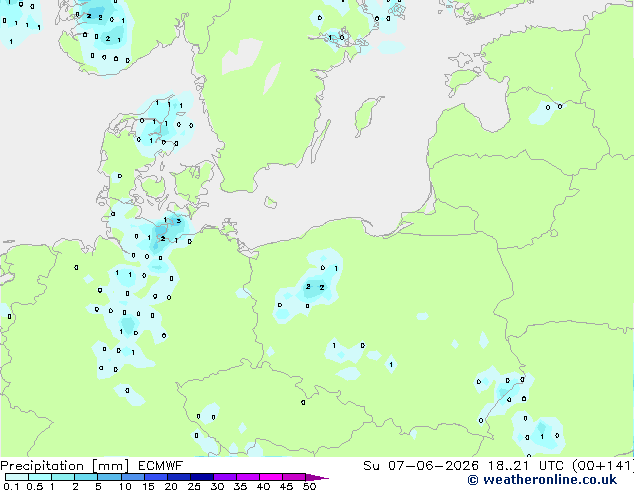This screenshot has height=490, width=634.
Task: Click the '[mm]' unit label
Action: click(x=111, y=466)
